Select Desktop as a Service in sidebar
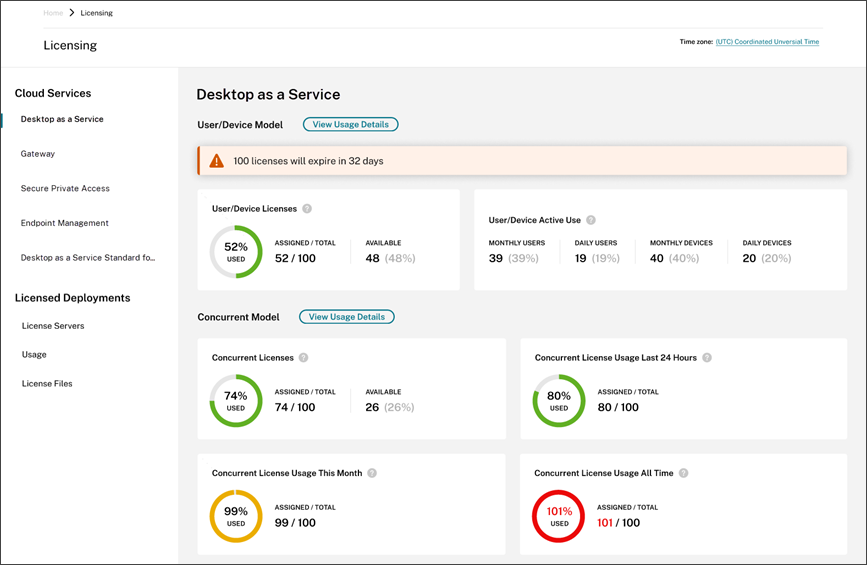The width and height of the screenshot is (867, 565). tap(62, 120)
